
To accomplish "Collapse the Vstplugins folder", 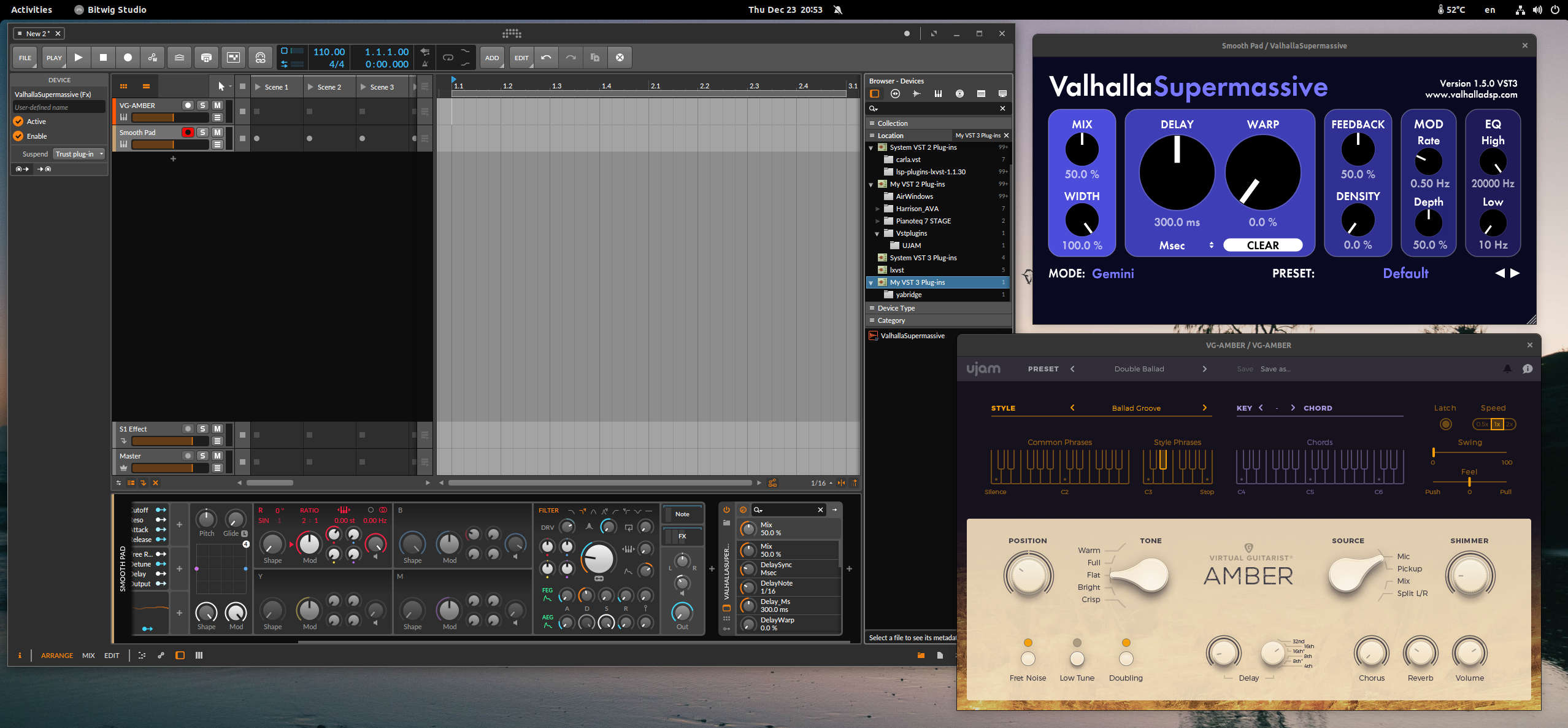I will [877, 234].
